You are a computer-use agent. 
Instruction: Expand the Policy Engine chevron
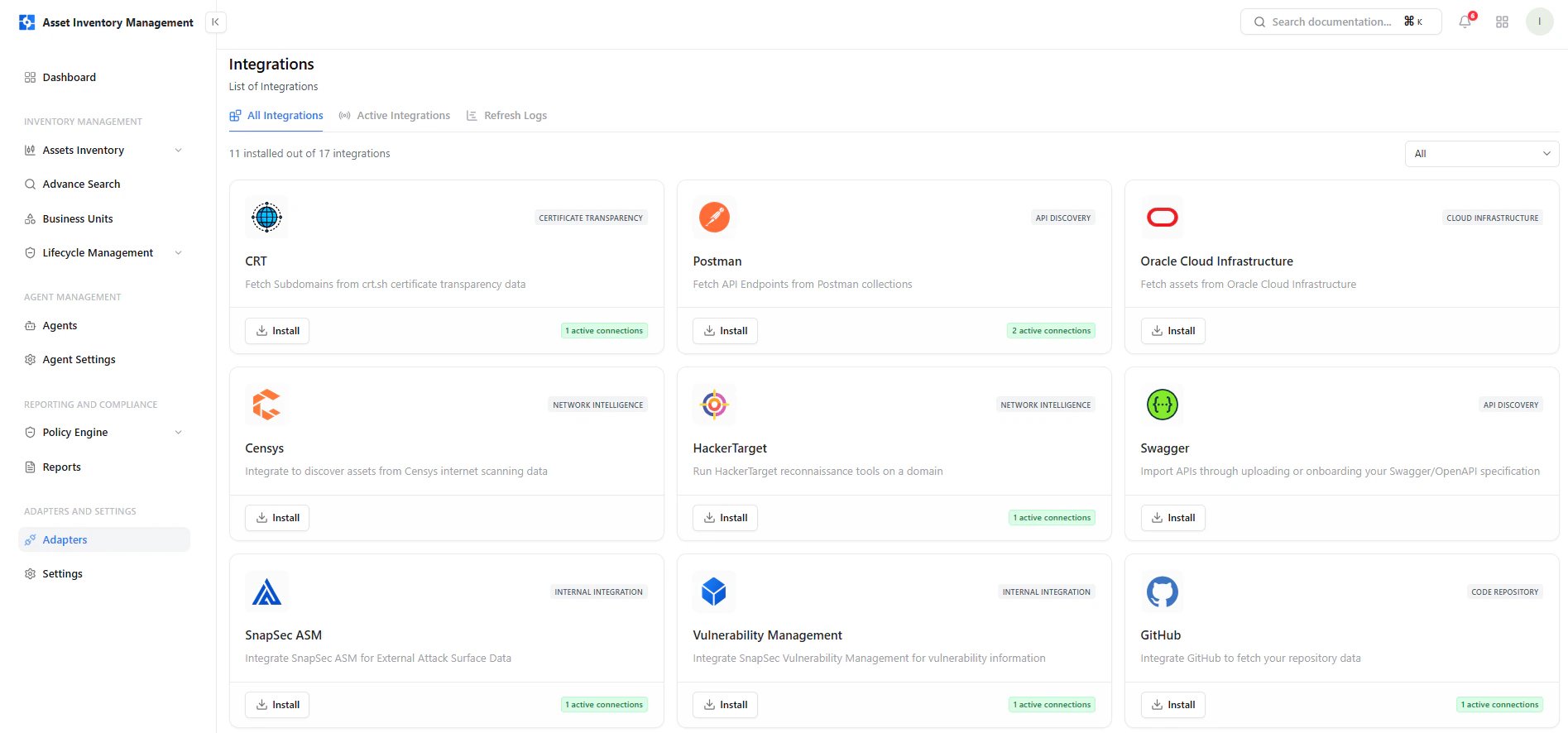(179, 432)
